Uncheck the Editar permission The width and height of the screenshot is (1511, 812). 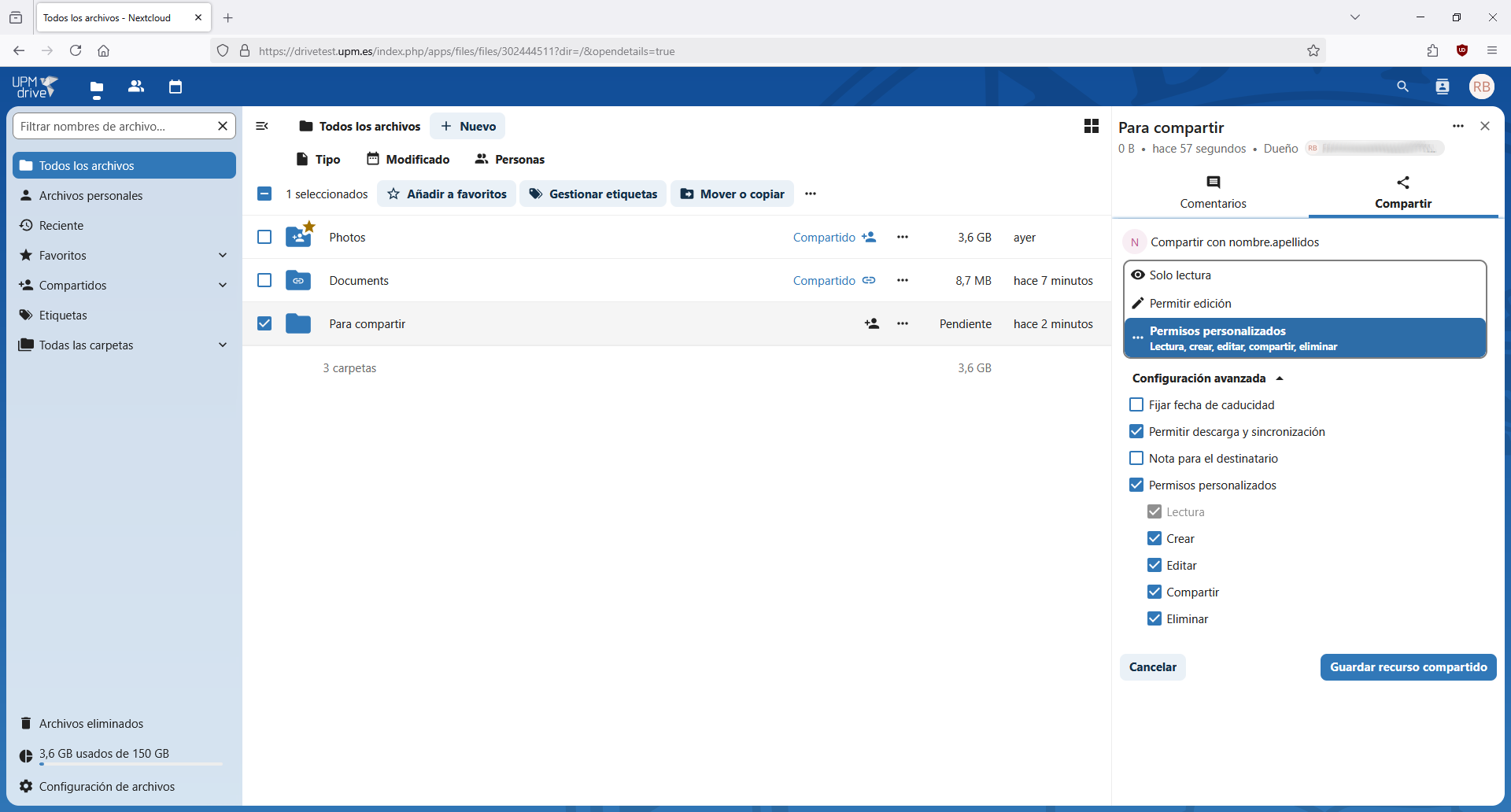[x=1154, y=565]
